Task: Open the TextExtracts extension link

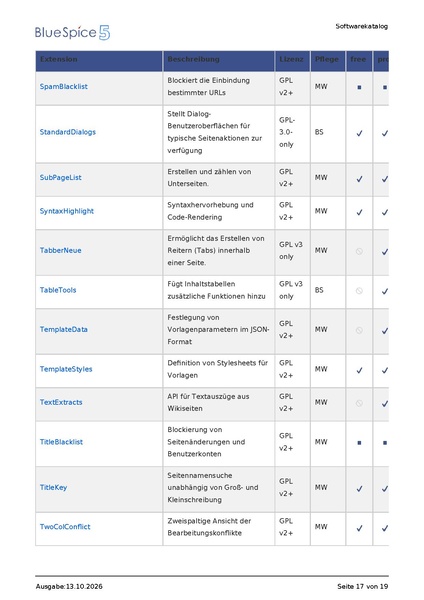Action: tap(61, 403)
